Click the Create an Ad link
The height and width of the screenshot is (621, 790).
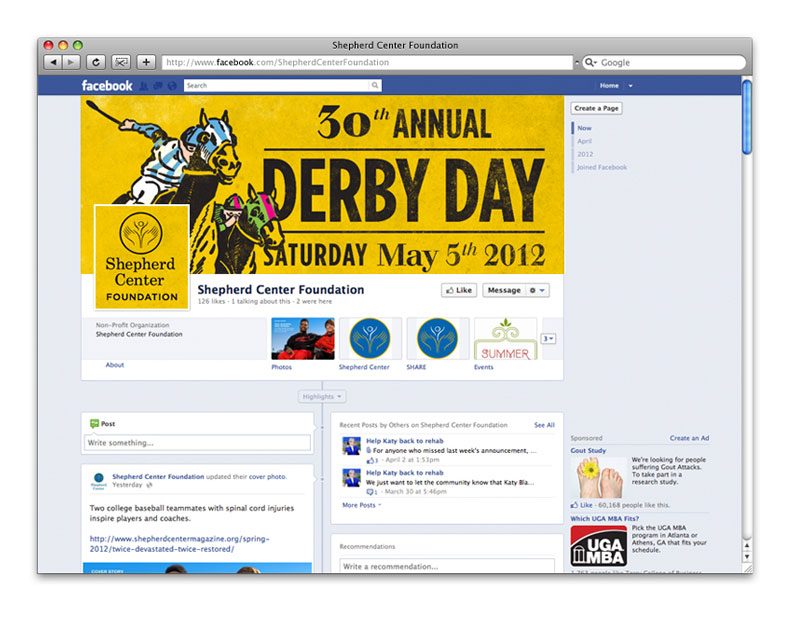point(689,438)
